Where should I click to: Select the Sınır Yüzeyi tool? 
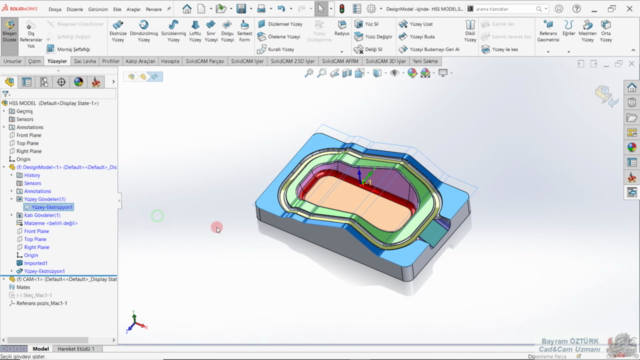211,32
